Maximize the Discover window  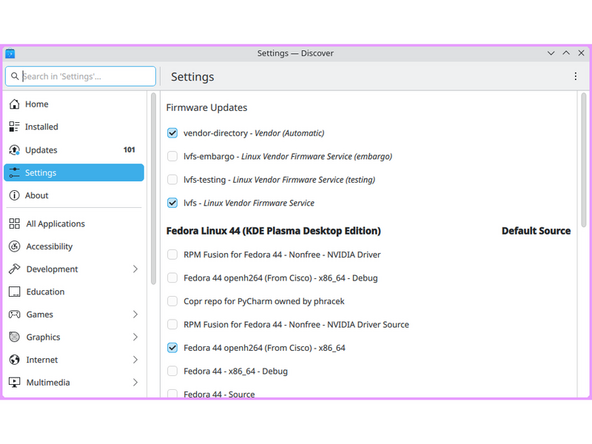coord(566,53)
